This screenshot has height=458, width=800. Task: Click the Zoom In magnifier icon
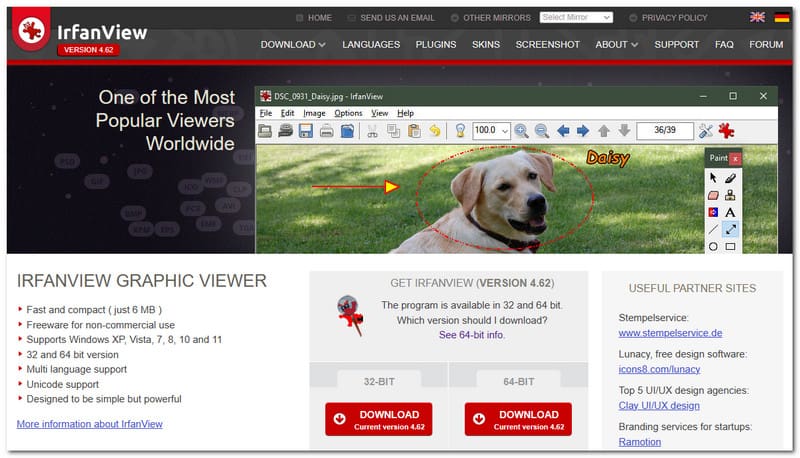521,131
